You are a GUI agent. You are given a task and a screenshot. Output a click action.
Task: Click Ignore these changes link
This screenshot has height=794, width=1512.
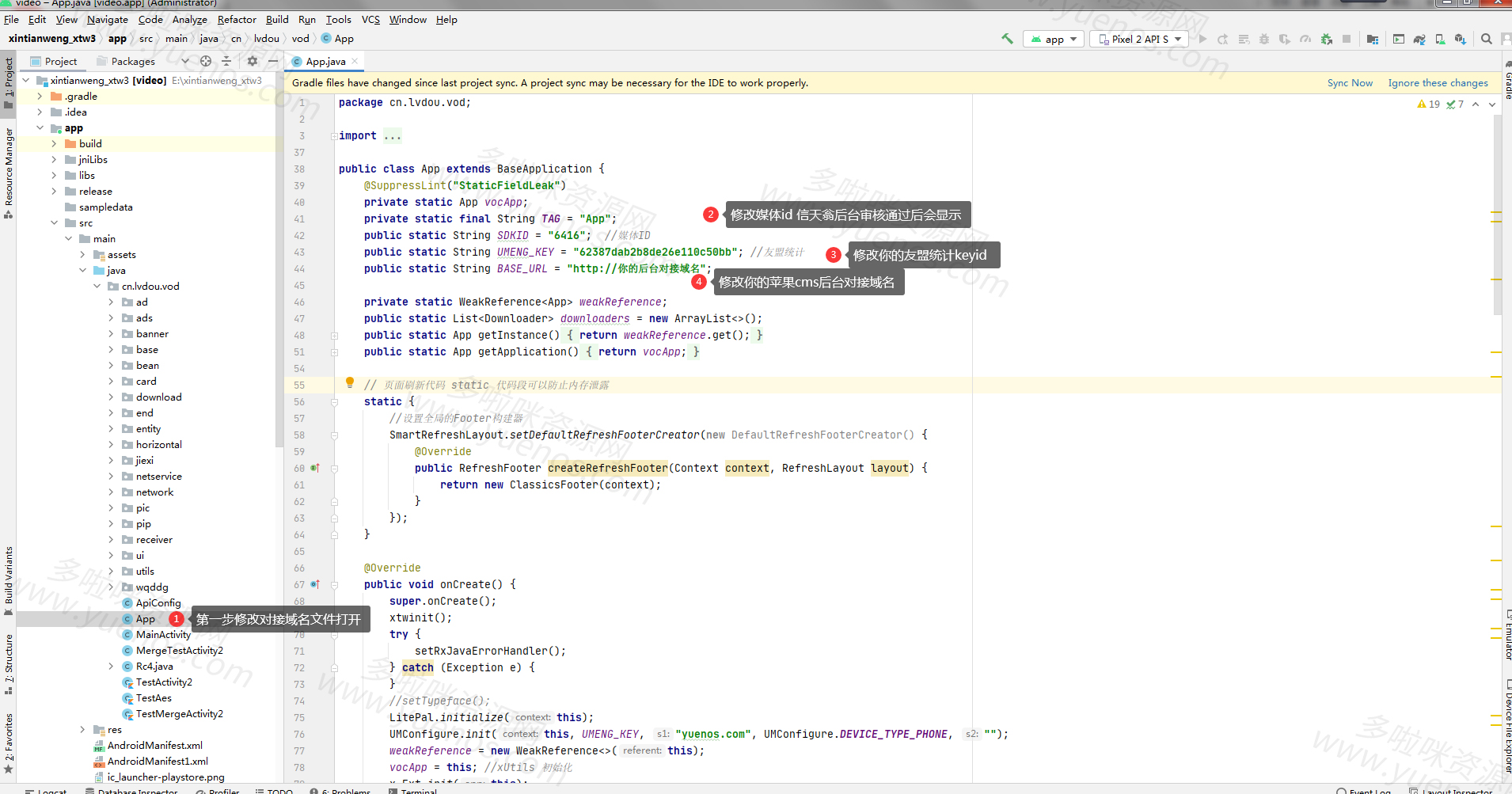pyautogui.click(x=1438, y=83)
